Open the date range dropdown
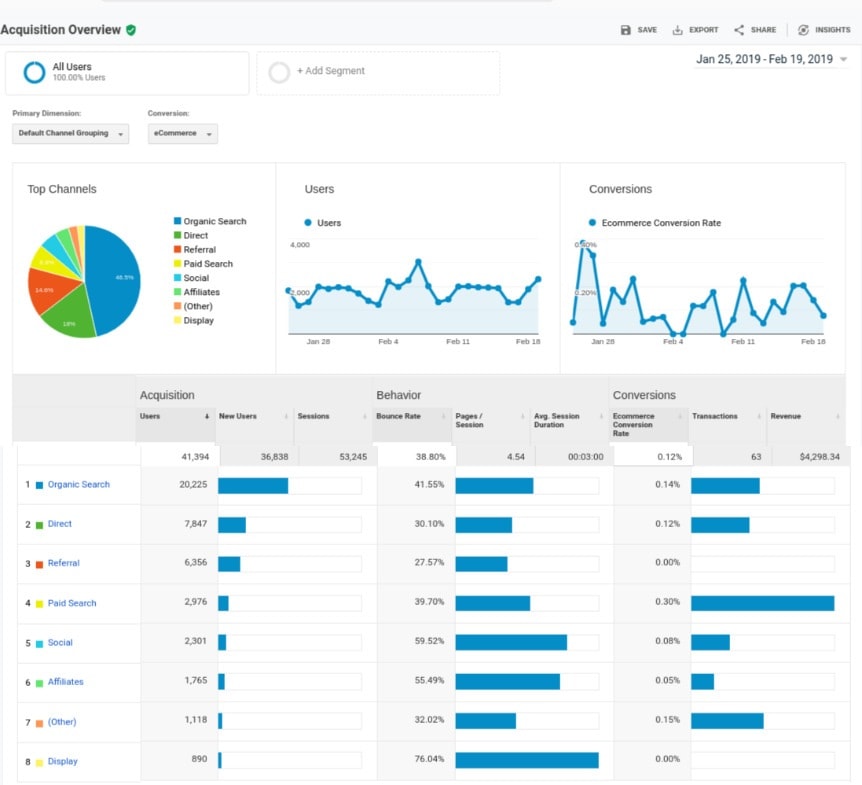Image resolution: width=862 pixels, height=785 pixels. click(x=771, y=59)
